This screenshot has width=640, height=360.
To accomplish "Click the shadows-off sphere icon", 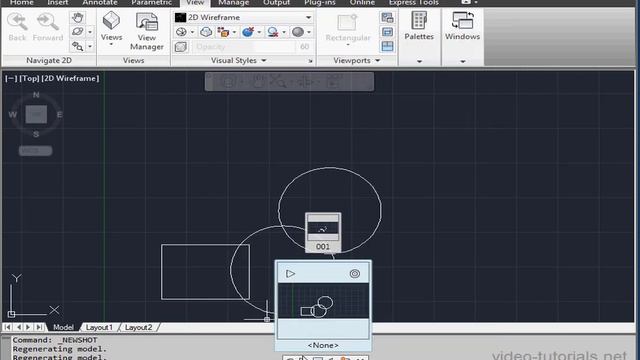I will 181,32.
